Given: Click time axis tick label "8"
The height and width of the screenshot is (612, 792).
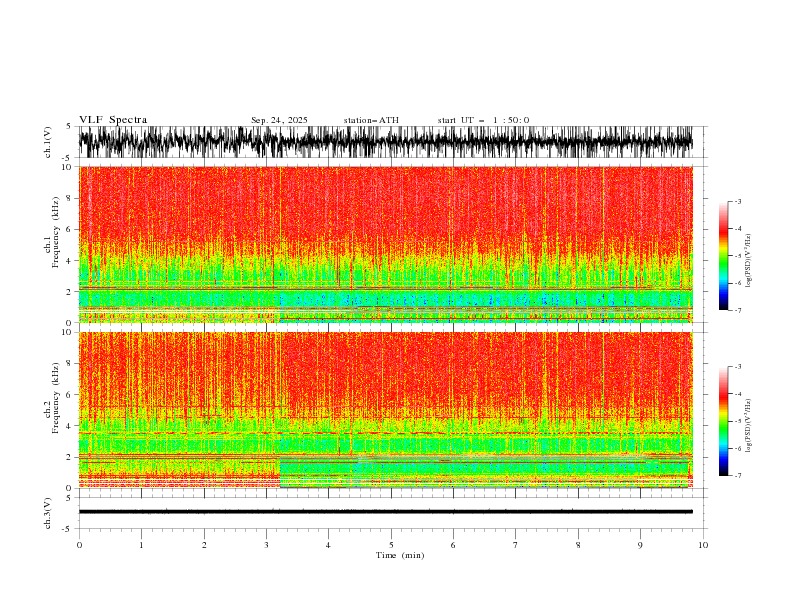Looking at the screenshot, I should click(578, 545).
